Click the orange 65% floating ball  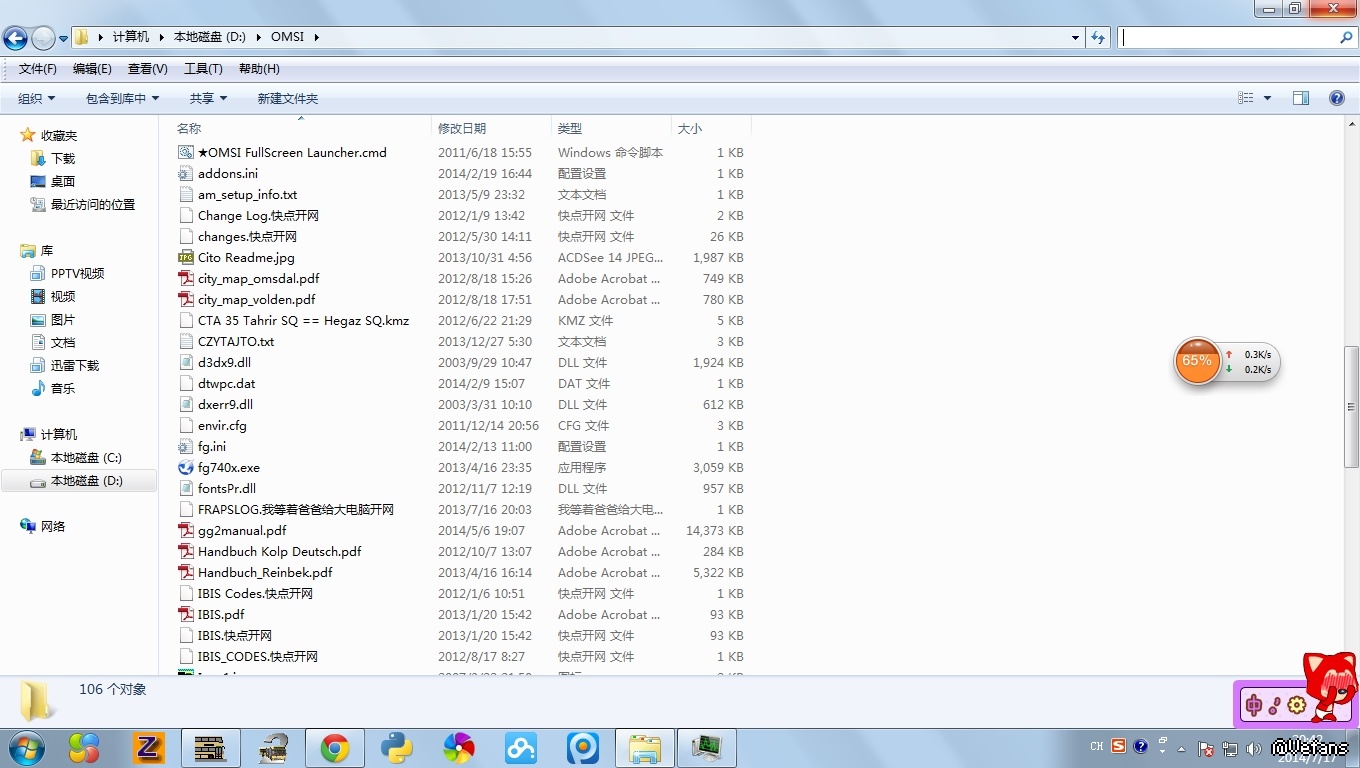(x=1197, y=361)
